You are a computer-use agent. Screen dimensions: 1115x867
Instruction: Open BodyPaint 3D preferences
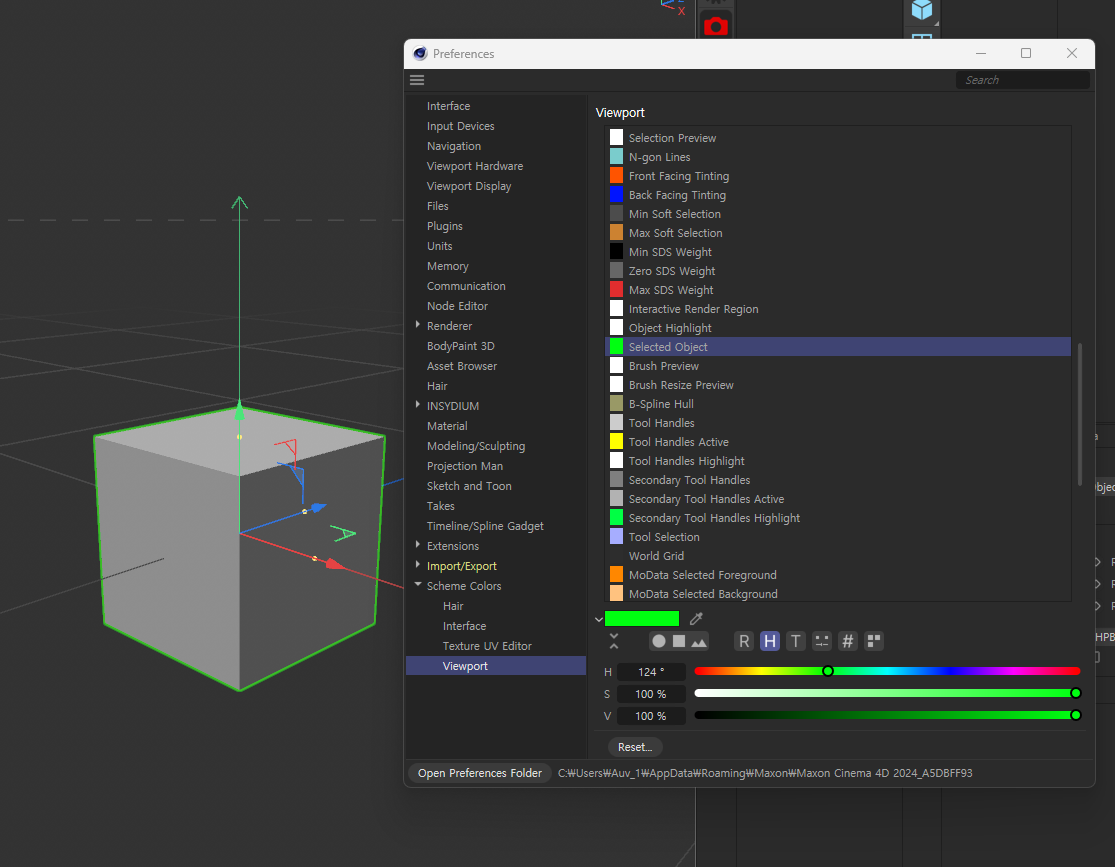click(460, 346)
